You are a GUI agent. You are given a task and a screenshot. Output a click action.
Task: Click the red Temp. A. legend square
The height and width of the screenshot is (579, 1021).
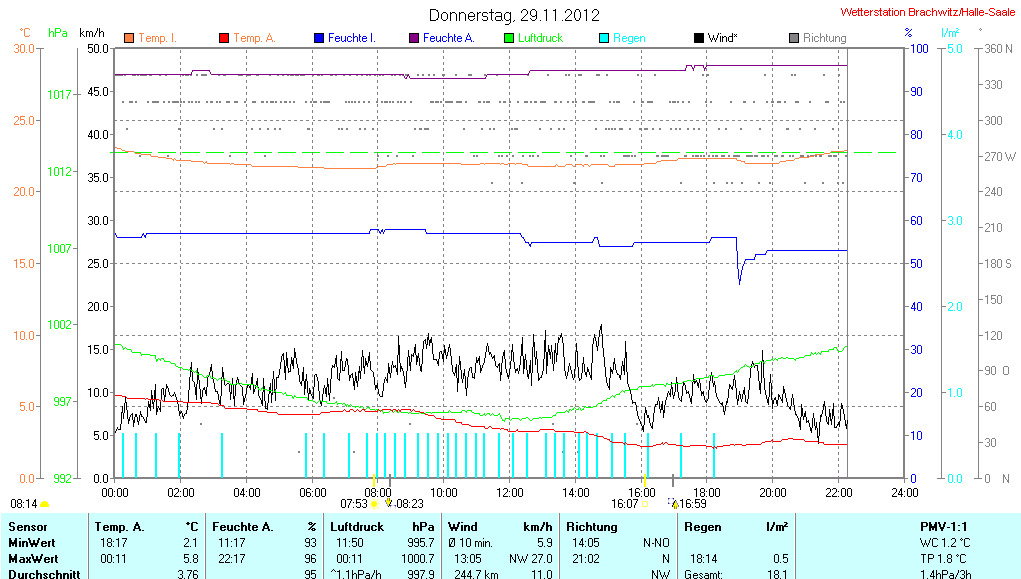click(x=224, y=38)
